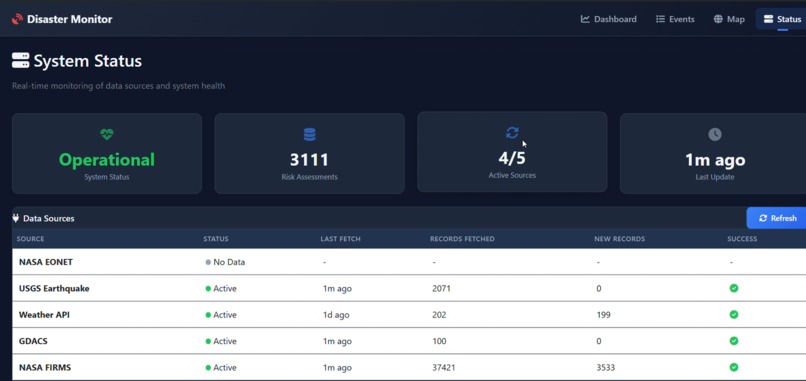Click the SUCCESS column header
The image size is (806, 381).
tap(742, 239)
